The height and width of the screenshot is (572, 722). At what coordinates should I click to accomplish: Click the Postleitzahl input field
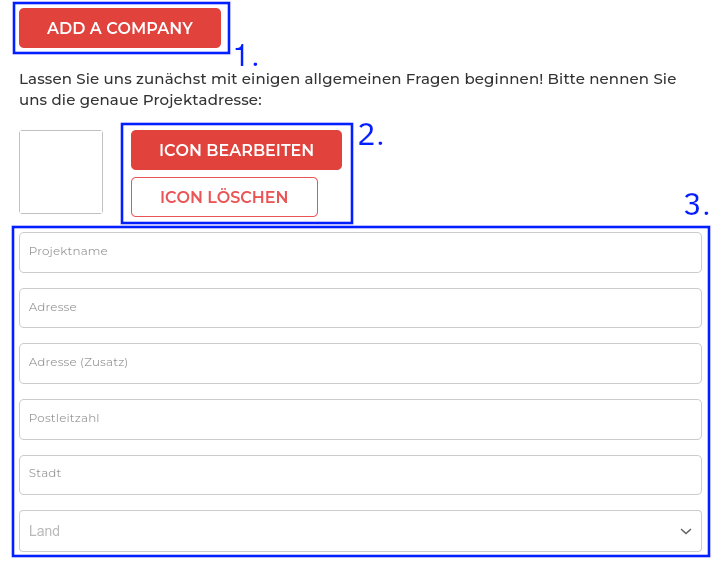(x=360, y=419)
